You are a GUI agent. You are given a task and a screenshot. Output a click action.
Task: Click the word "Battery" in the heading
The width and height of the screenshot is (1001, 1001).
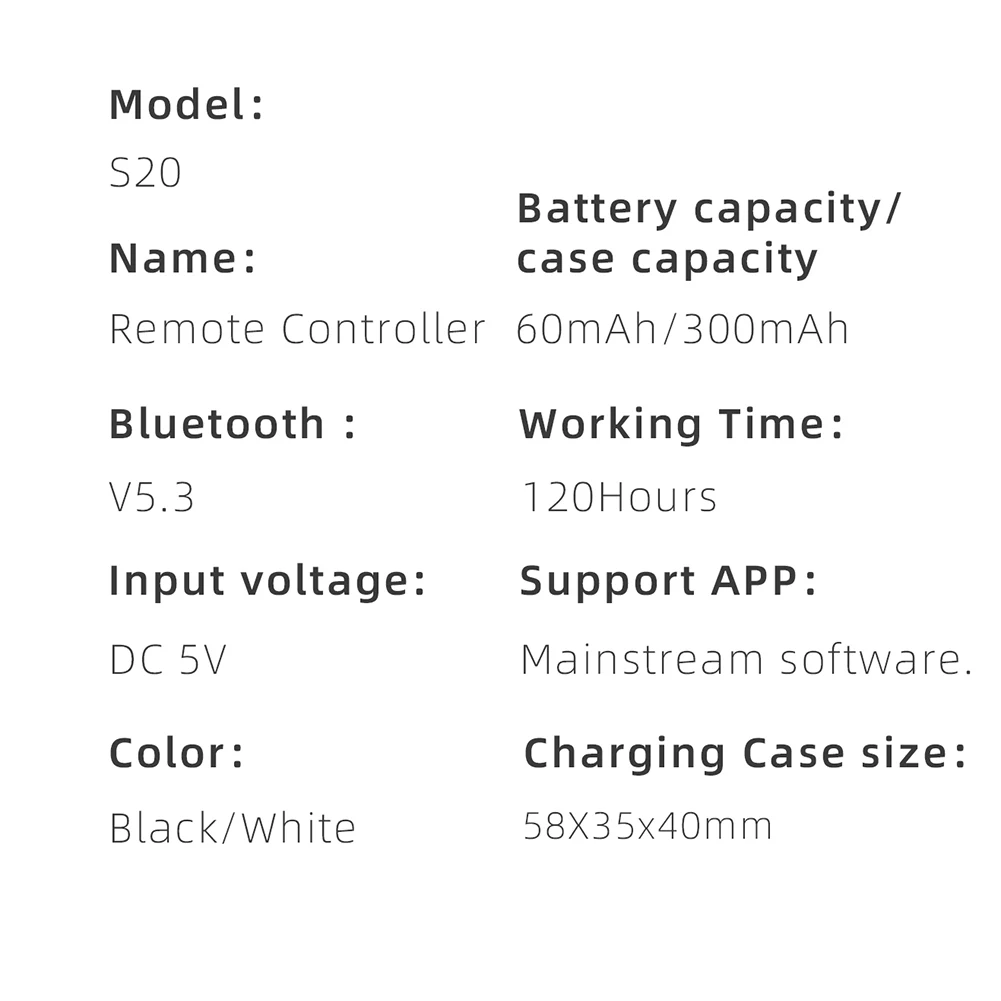597,209
